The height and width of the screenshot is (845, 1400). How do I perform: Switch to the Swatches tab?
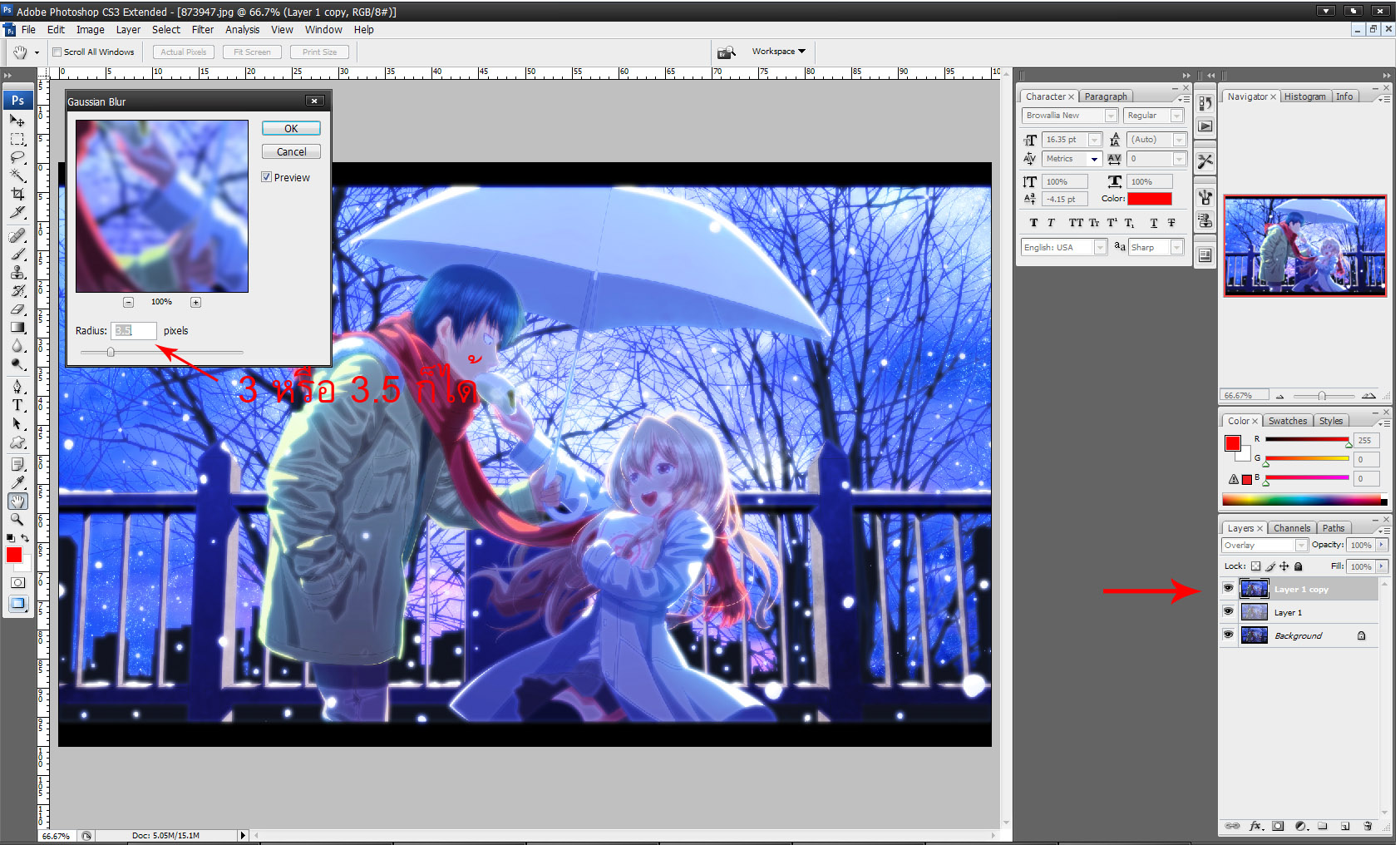coord(1287,421)
